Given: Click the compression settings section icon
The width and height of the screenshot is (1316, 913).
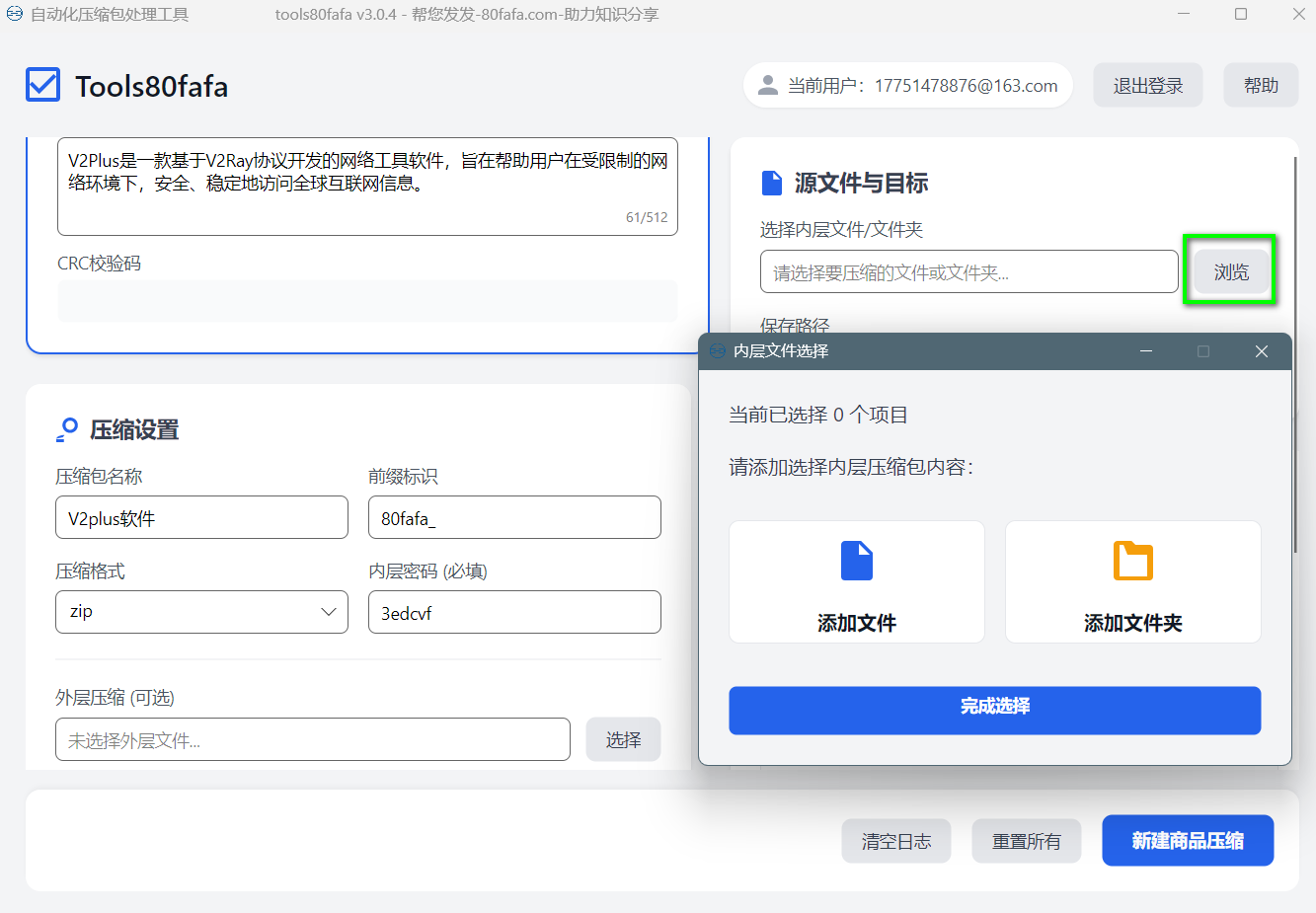Looking at the screenshot, I should pyautogui.click(x=67, y=429).
